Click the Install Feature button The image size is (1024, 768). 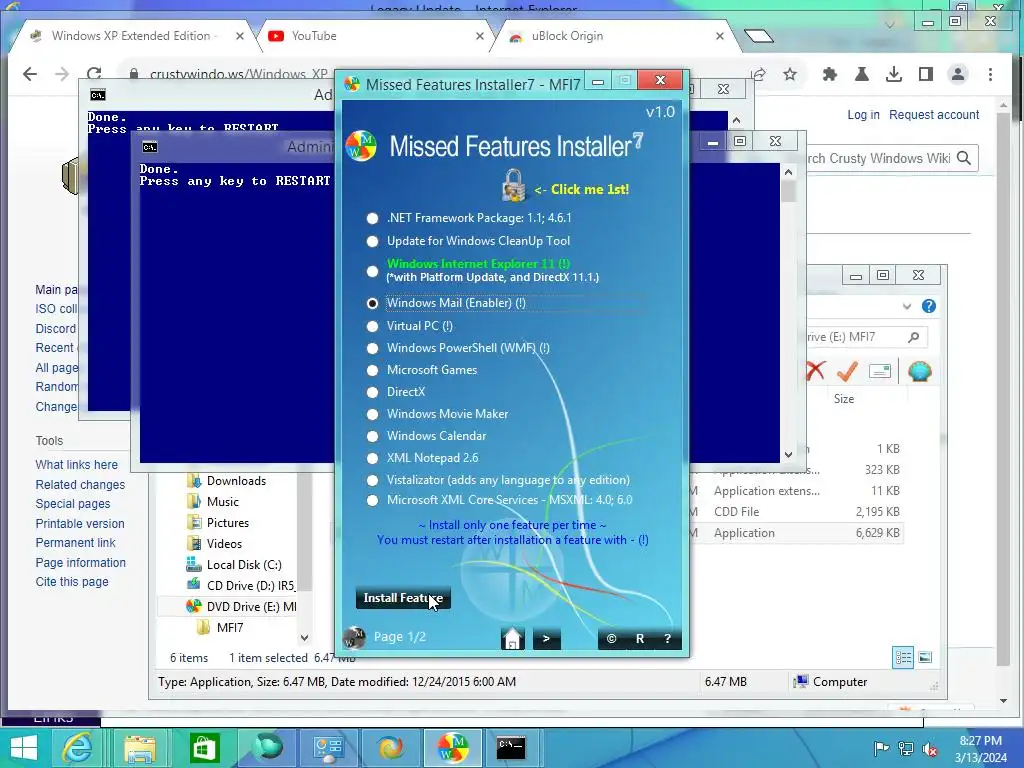tap(403, 598)
